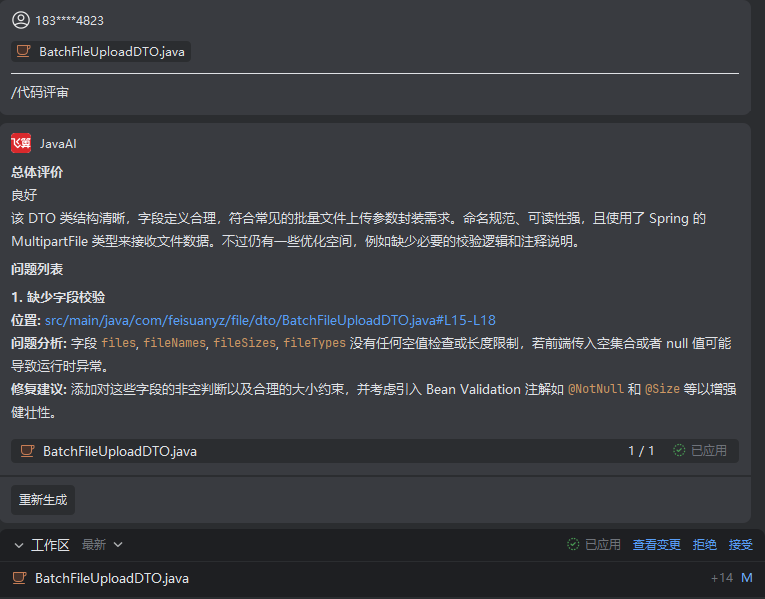Click 查看变更 to view changes
765x599 pixels.
tap(657, 545)
